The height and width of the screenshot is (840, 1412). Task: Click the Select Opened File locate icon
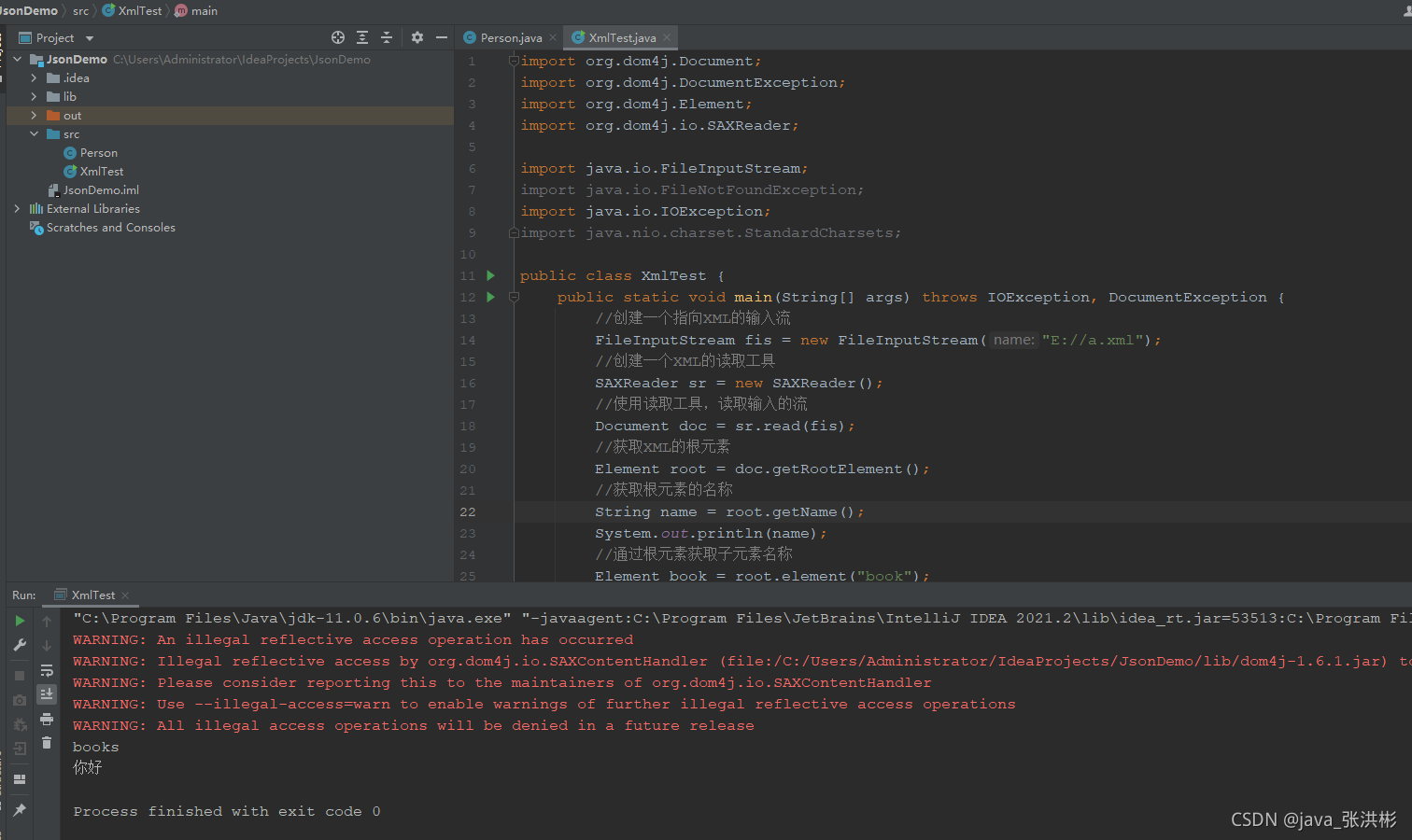click(x=338, y=37)
